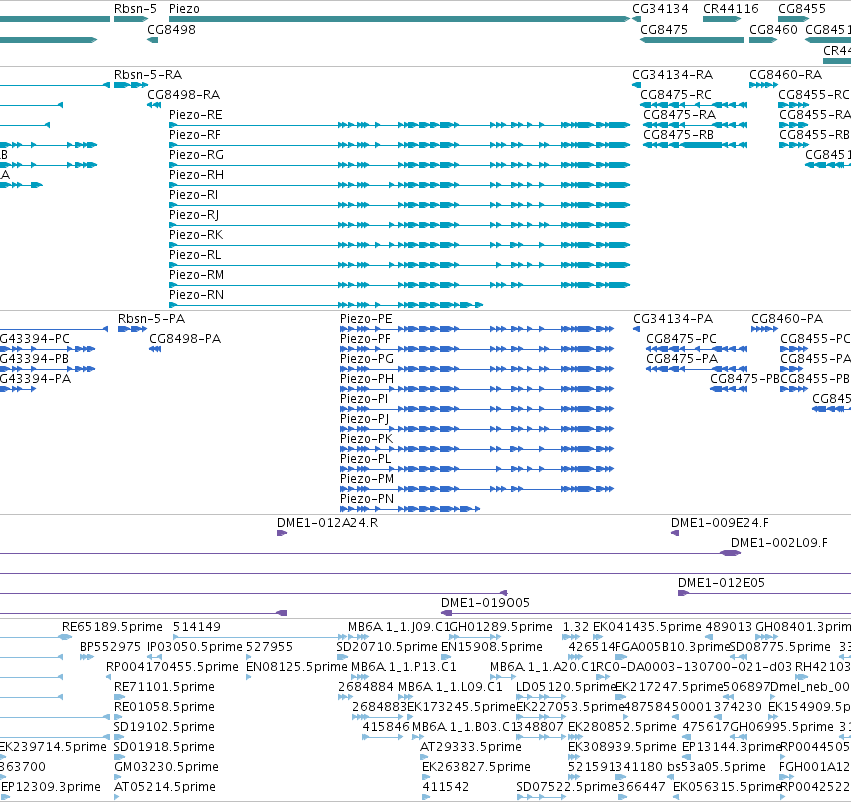Viewport: 851px width, 802px height.
Task: Open the Rbsn-5-RA transcript
Action: [x=131, y=85]
